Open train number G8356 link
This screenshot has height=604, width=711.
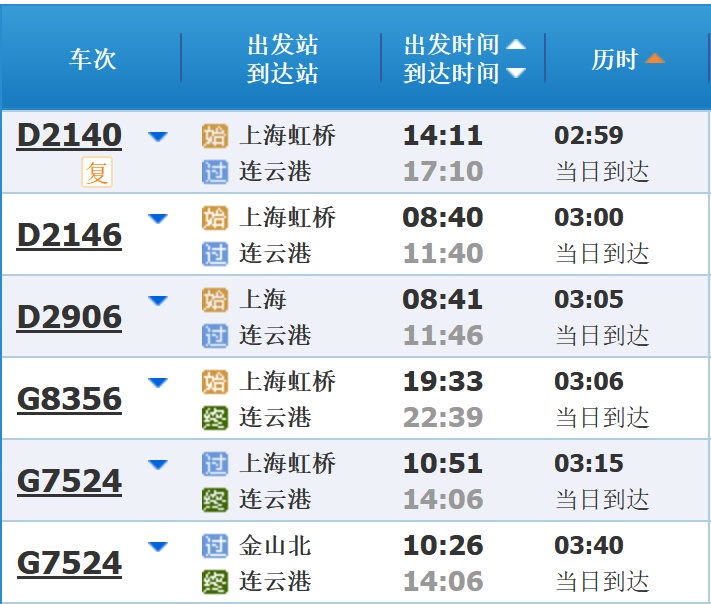coord(69,399)
